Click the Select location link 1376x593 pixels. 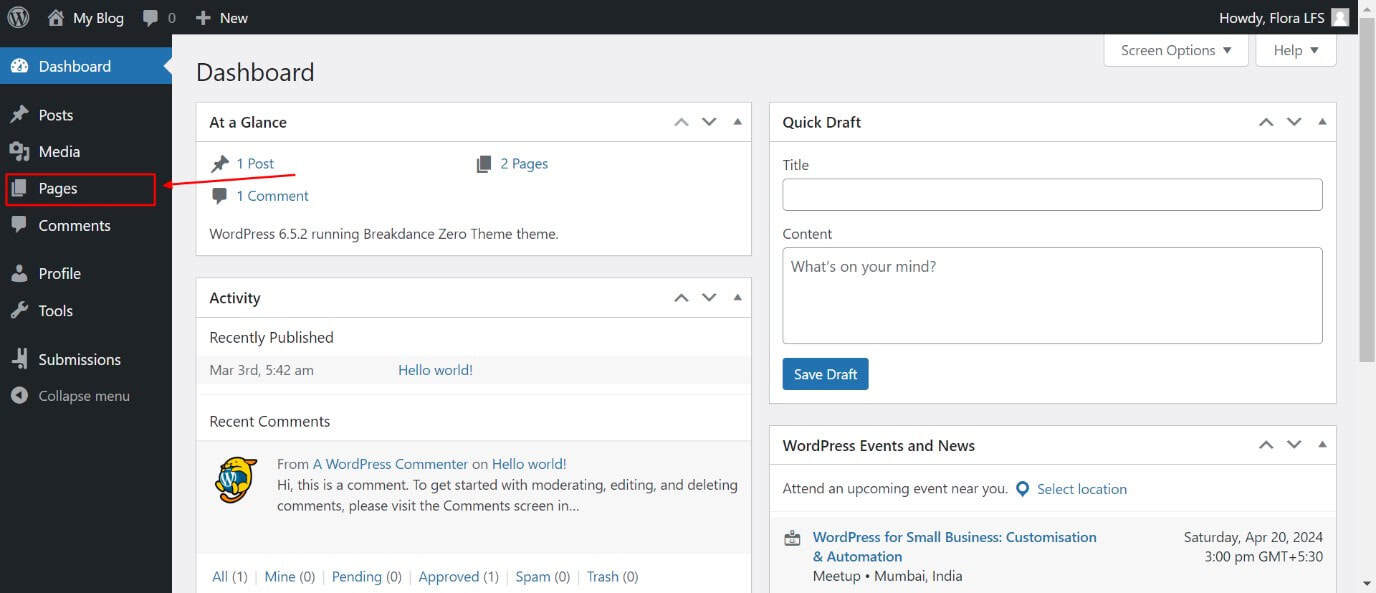[x=1082, y=489]
